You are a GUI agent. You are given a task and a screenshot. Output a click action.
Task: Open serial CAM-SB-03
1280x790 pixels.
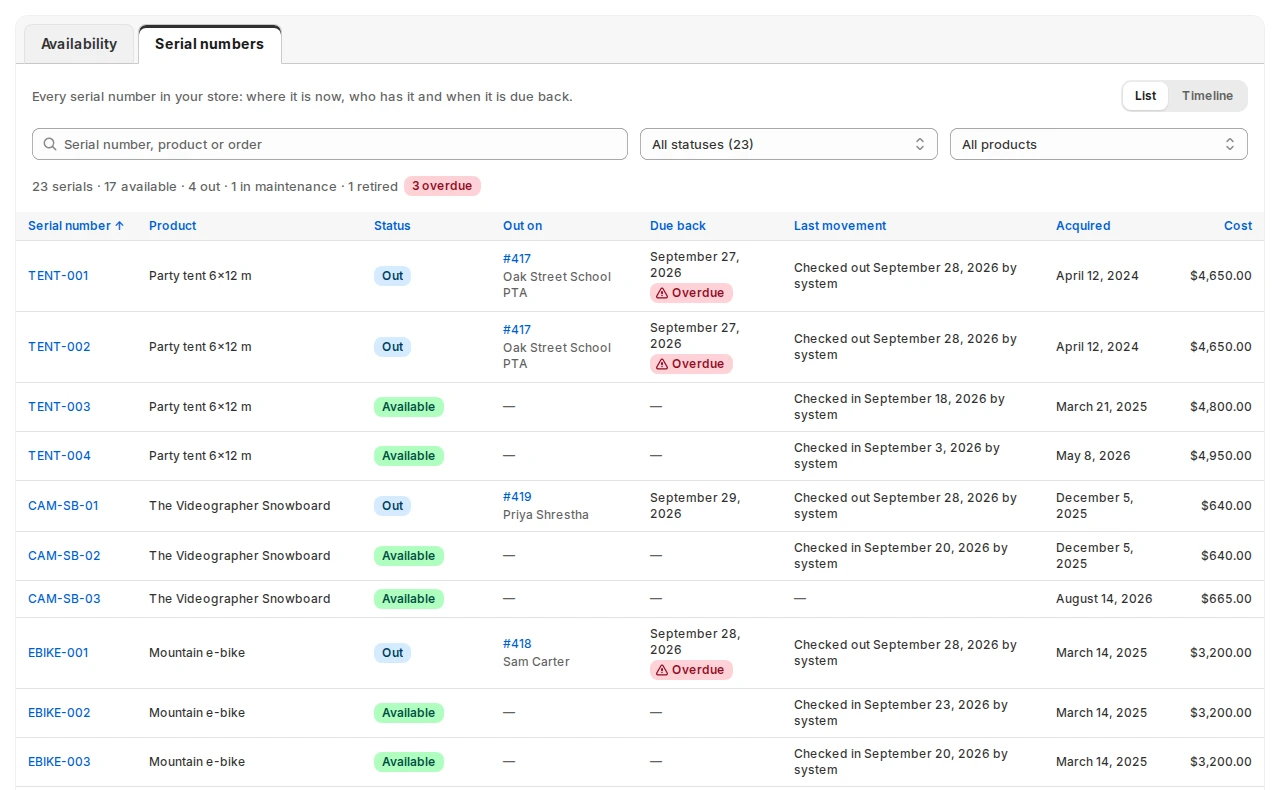pyautogui.click(x=64, y=599)
